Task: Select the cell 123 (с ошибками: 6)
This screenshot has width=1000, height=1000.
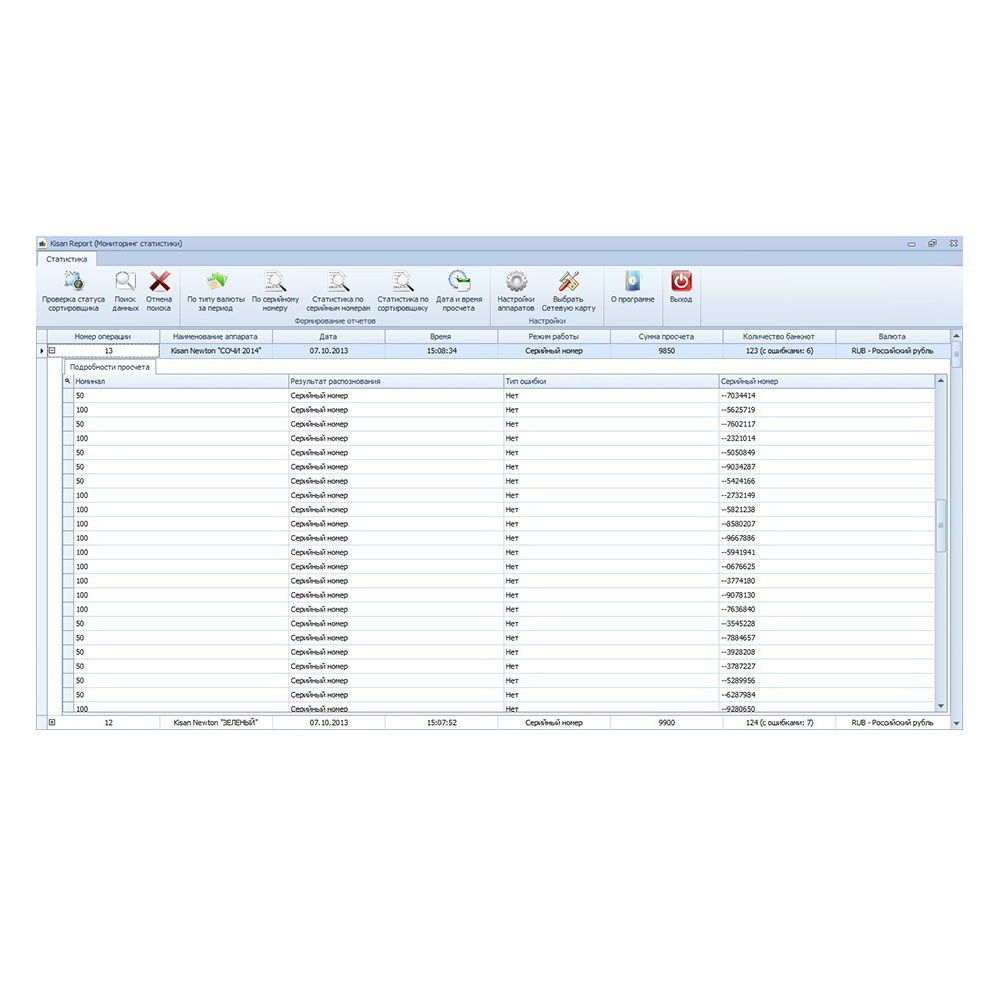Action: tap(779, 351)
